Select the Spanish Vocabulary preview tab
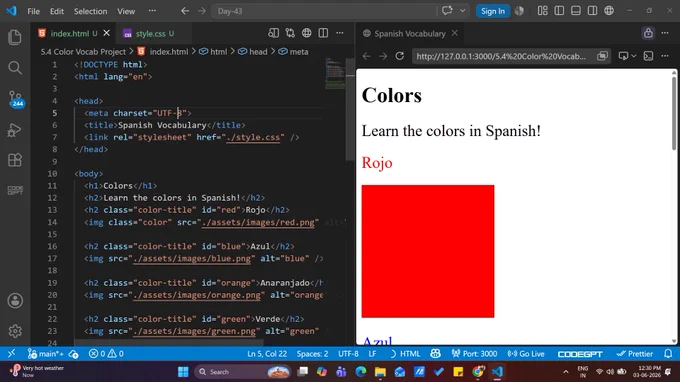 tap(410, 33)
